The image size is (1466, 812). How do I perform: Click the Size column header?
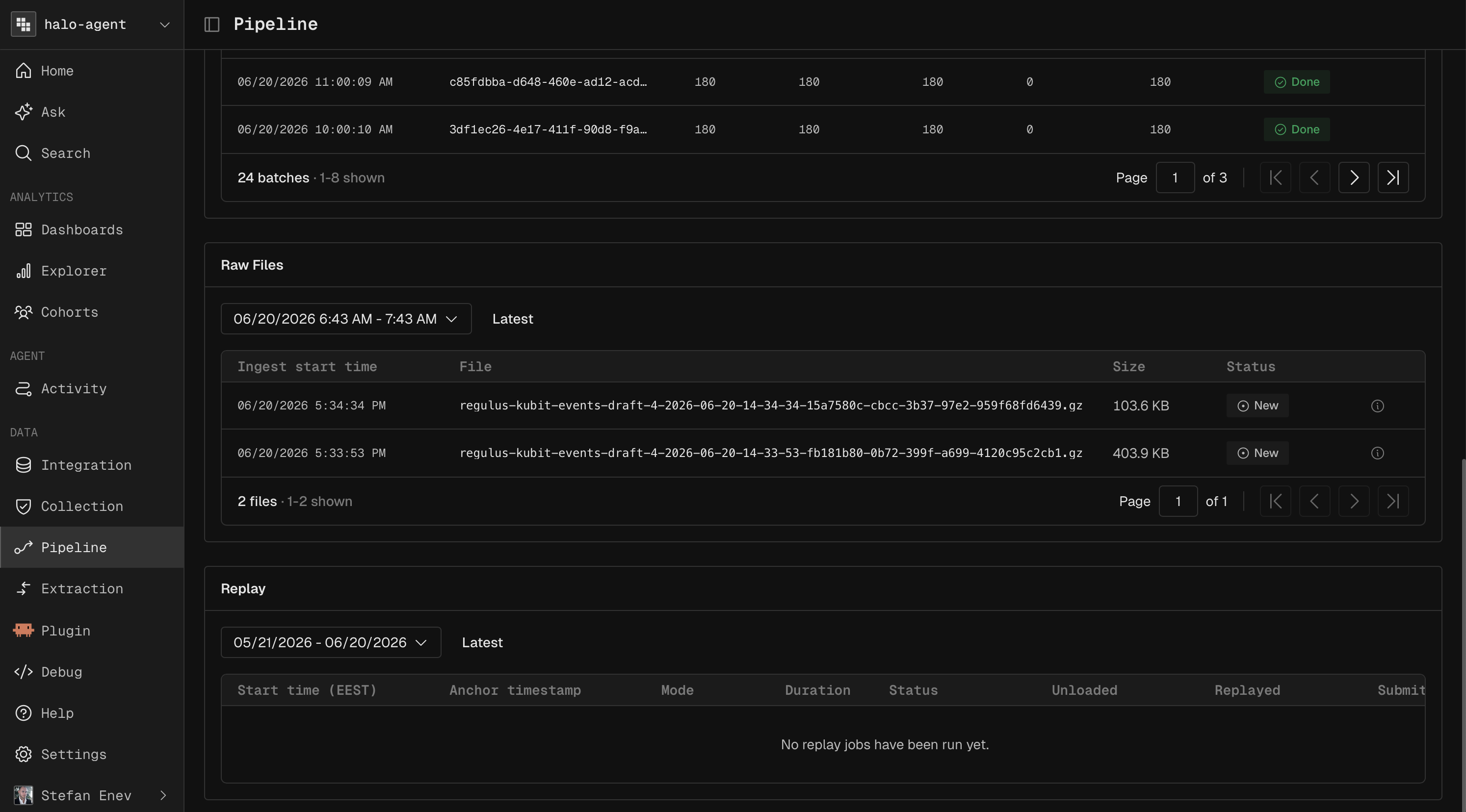point(1128,367)
